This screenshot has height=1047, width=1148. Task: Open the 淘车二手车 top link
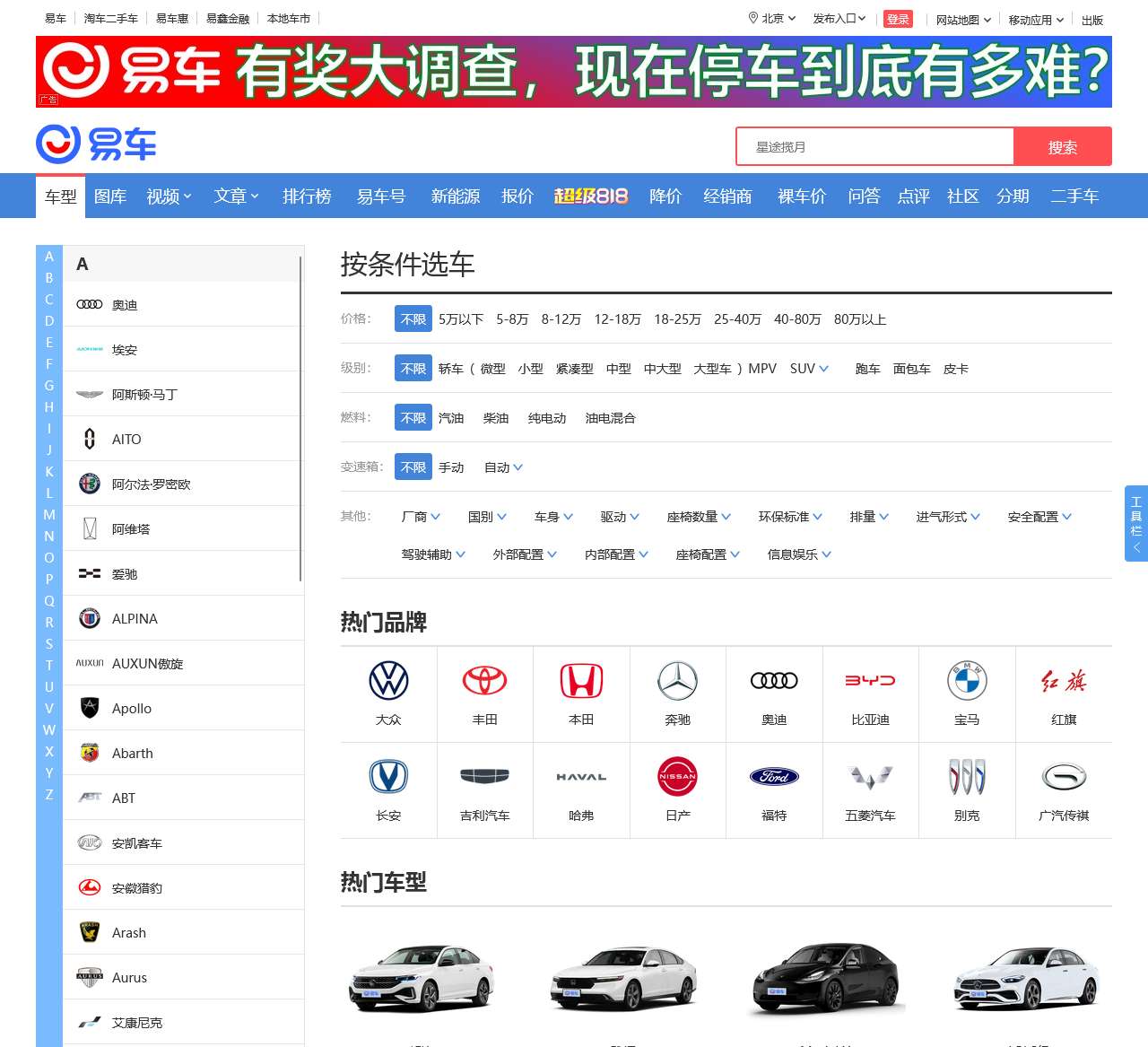click(x=111, y=18)
